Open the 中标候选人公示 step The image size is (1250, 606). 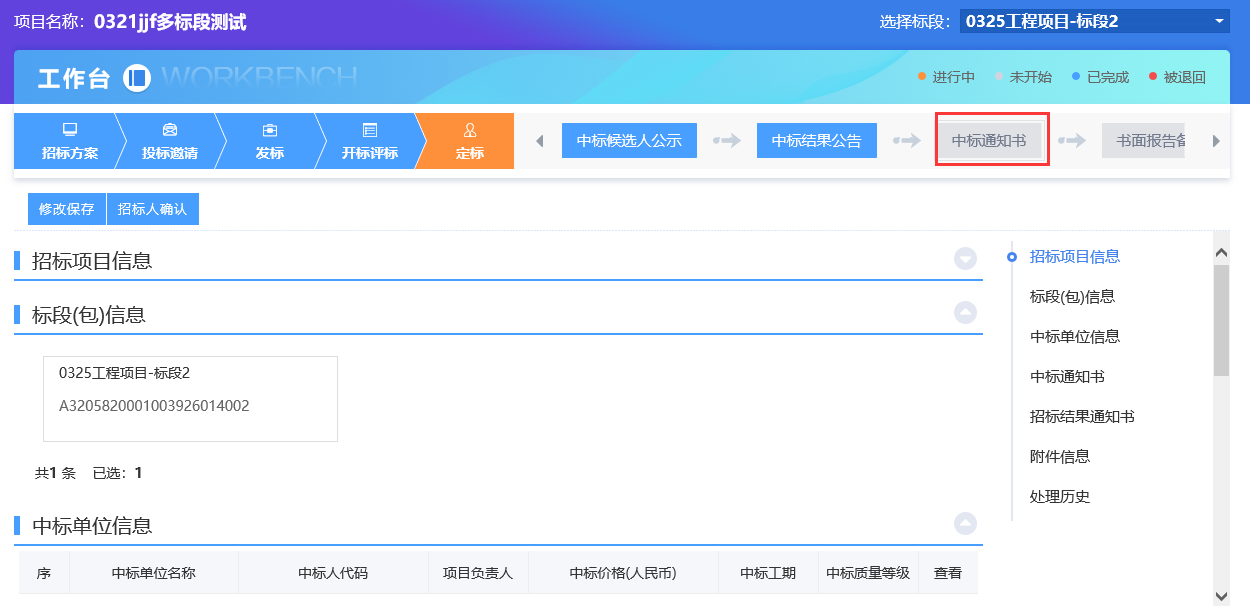pos(629,141)
